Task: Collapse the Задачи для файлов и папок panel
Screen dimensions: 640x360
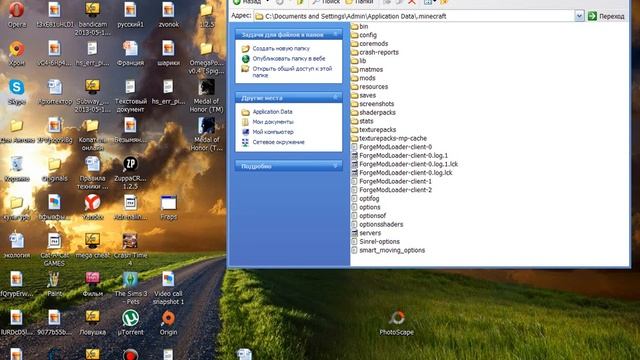Action: point(336,34)
